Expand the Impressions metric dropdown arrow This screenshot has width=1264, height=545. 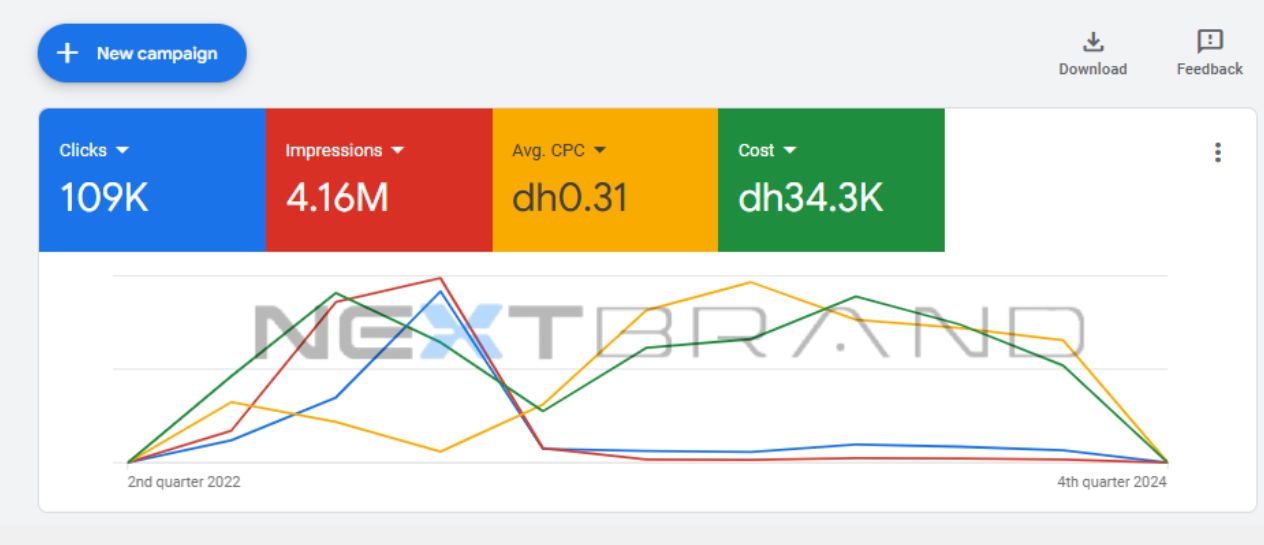[397, 150]
